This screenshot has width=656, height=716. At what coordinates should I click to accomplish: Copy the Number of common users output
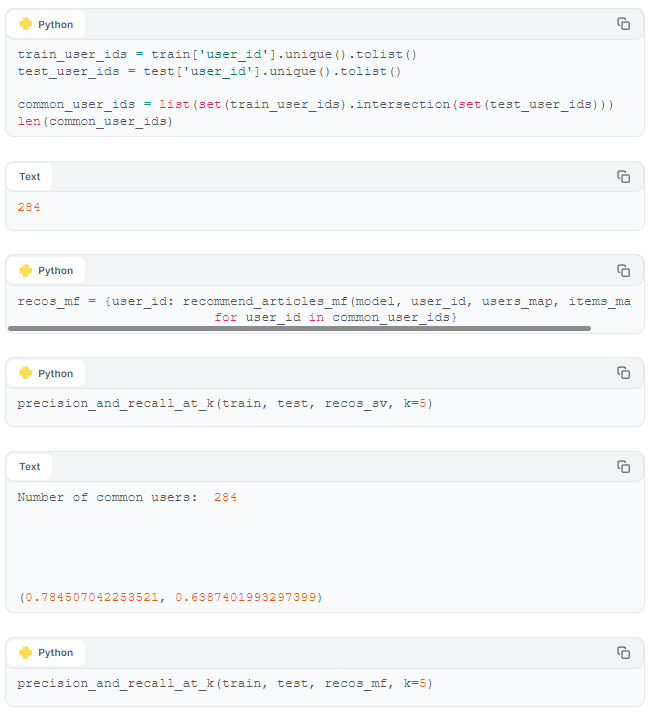click(x=623, y=467)
